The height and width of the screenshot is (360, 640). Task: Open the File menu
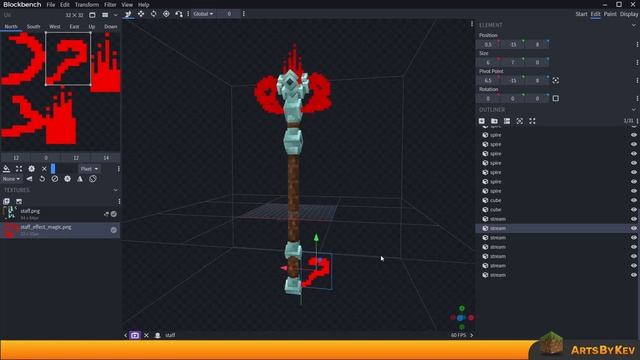tap(51, 5)
